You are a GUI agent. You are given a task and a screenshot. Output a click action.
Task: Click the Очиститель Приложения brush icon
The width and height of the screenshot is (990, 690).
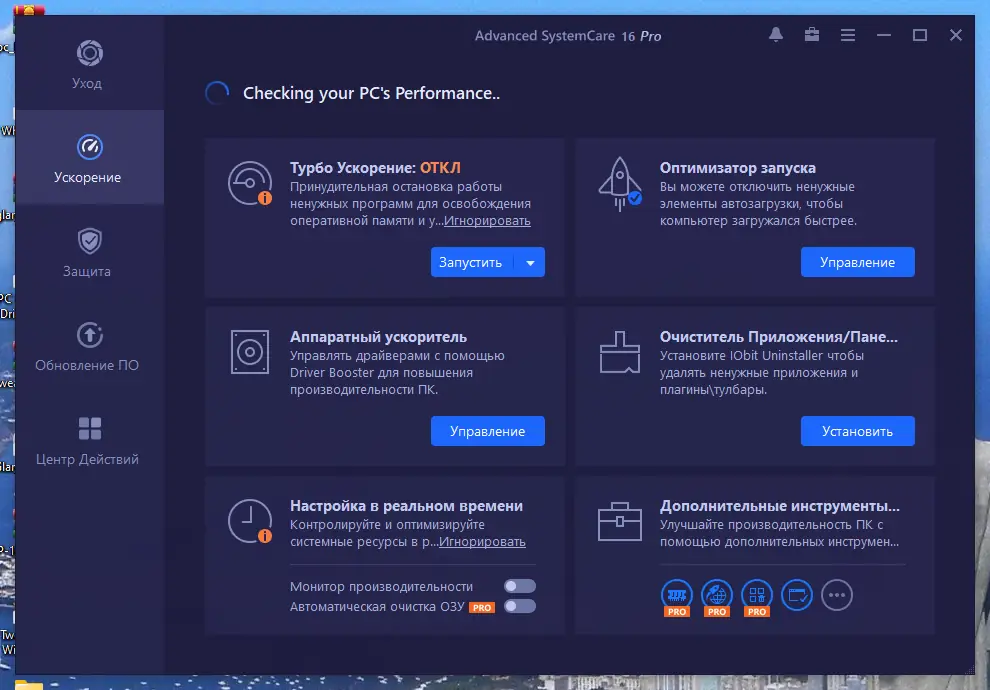[x=620, y=352]
